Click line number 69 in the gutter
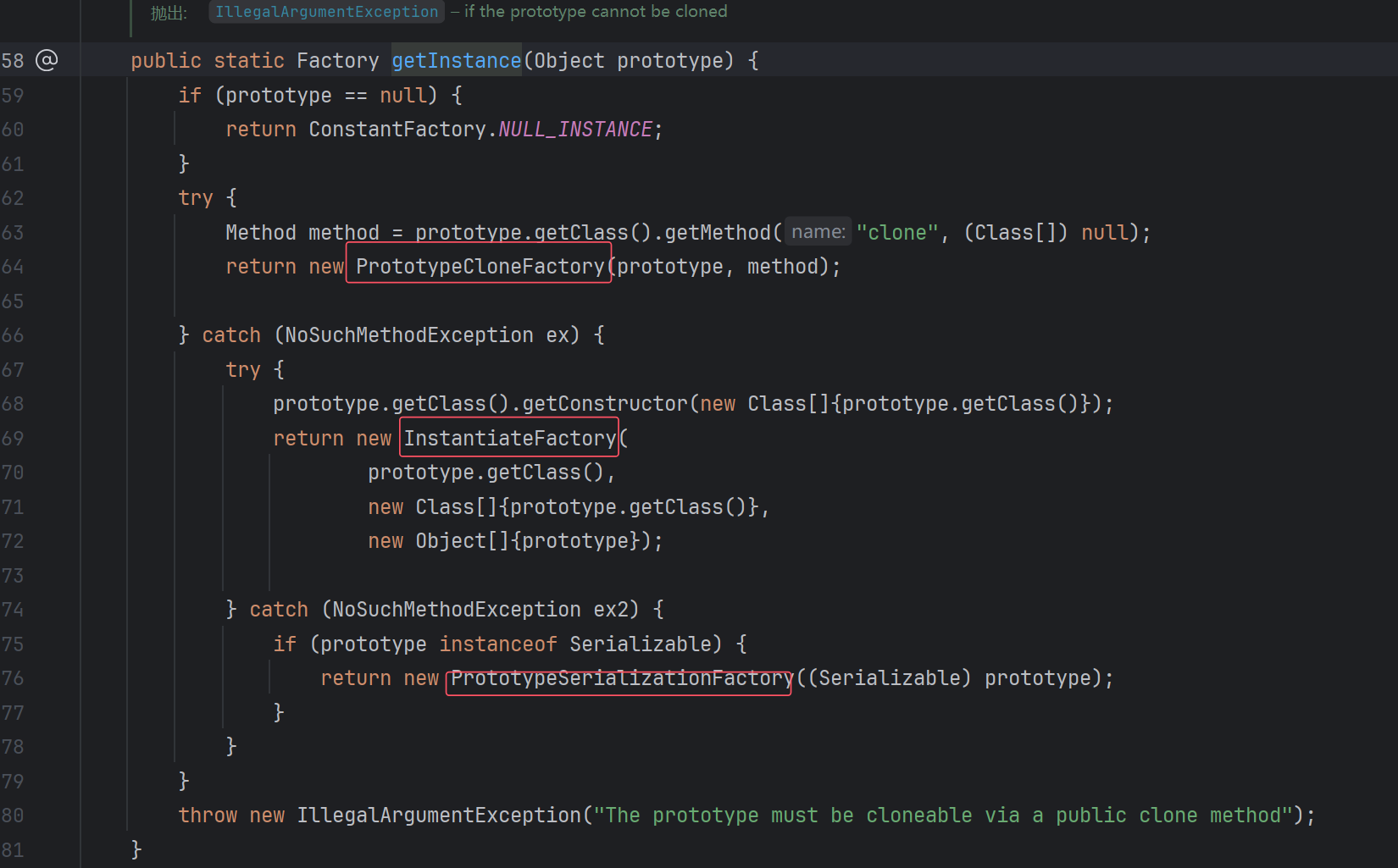The height and width of the screenshot is (868, 1398). point(13,439)
